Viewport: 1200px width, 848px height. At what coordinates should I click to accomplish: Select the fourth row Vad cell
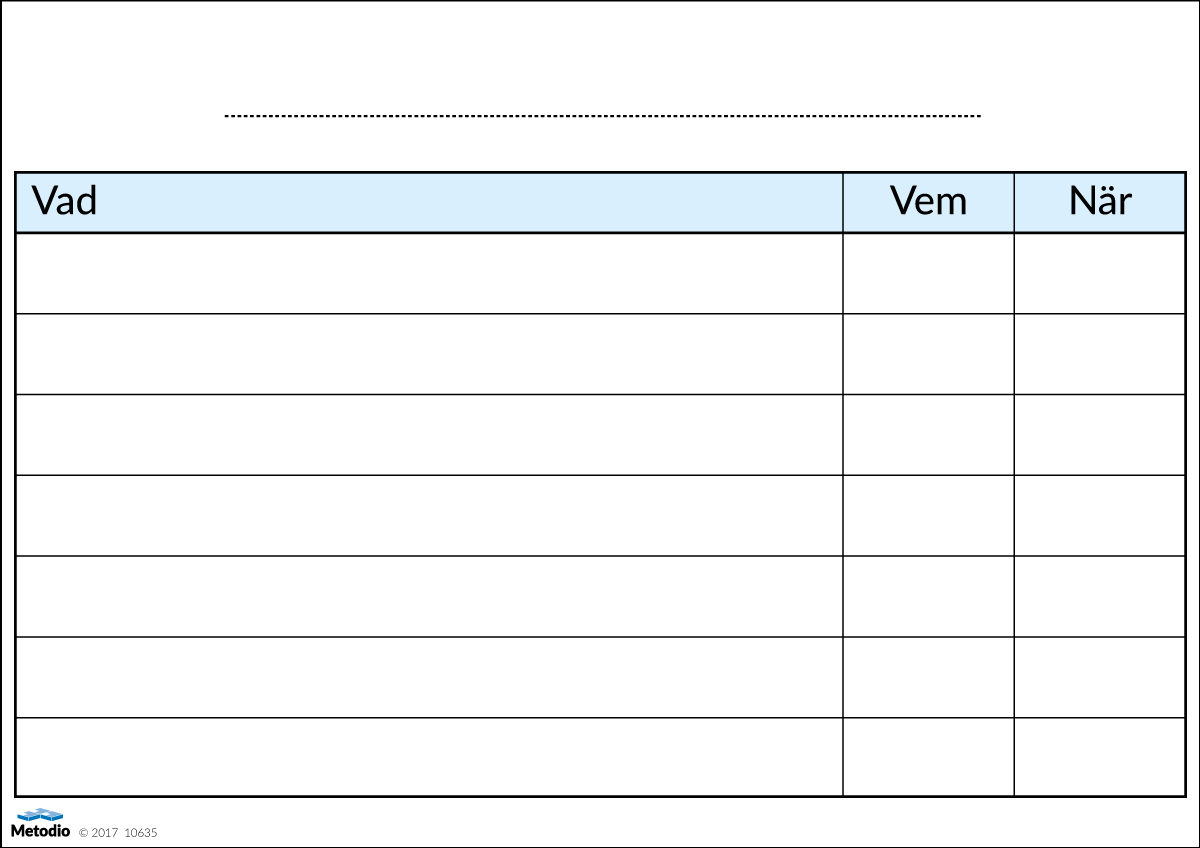coord(429,515)
